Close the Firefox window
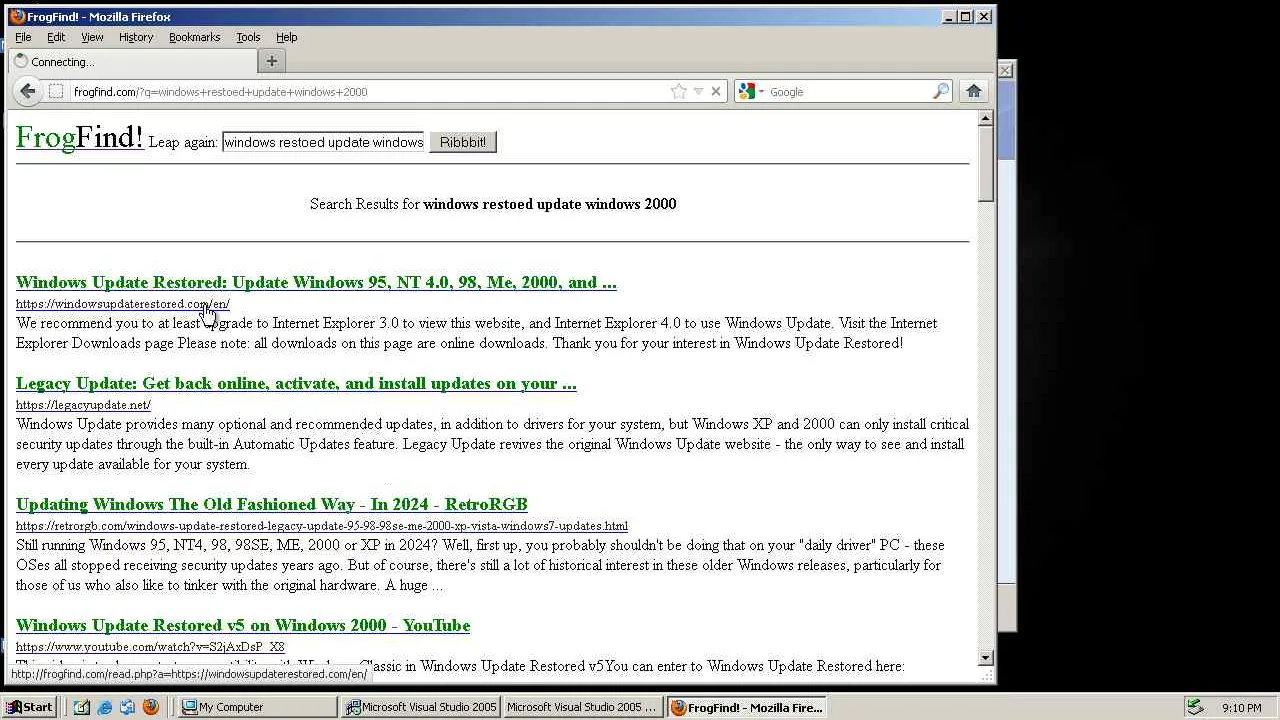Screen dimensions: 1280x720 click(x=984, y=16)
